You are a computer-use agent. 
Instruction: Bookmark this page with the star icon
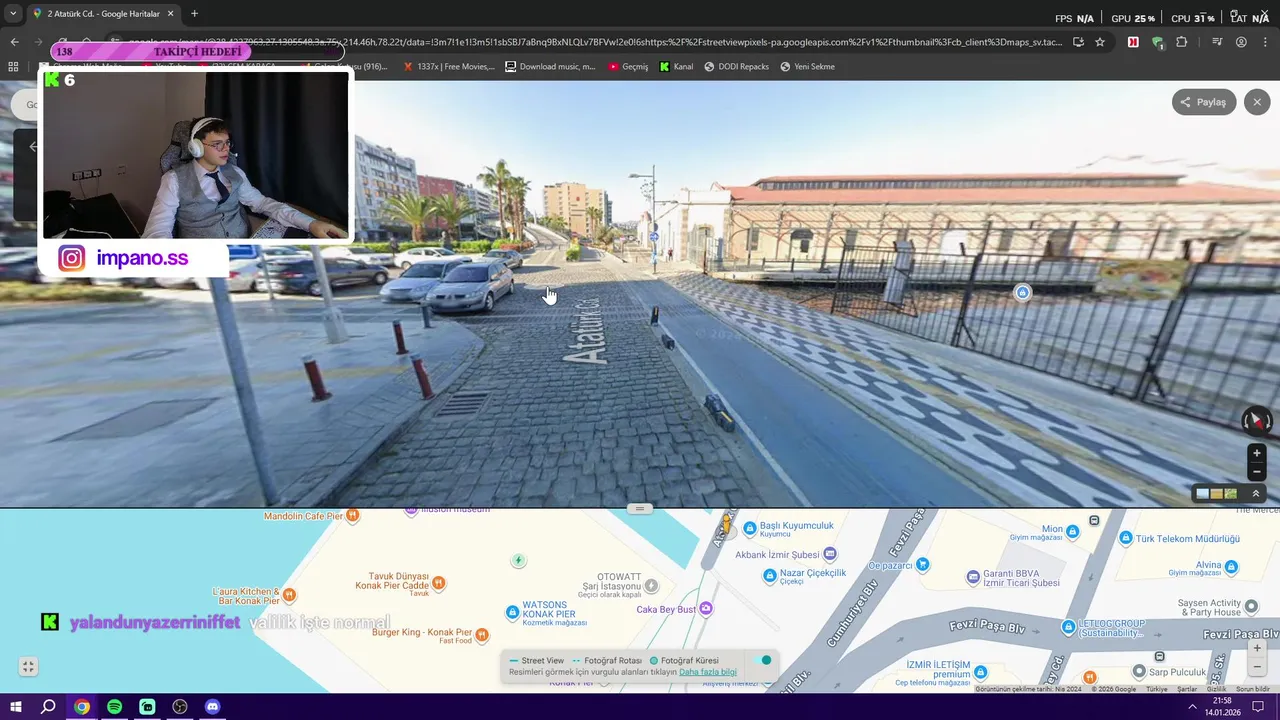point(1100,42)
